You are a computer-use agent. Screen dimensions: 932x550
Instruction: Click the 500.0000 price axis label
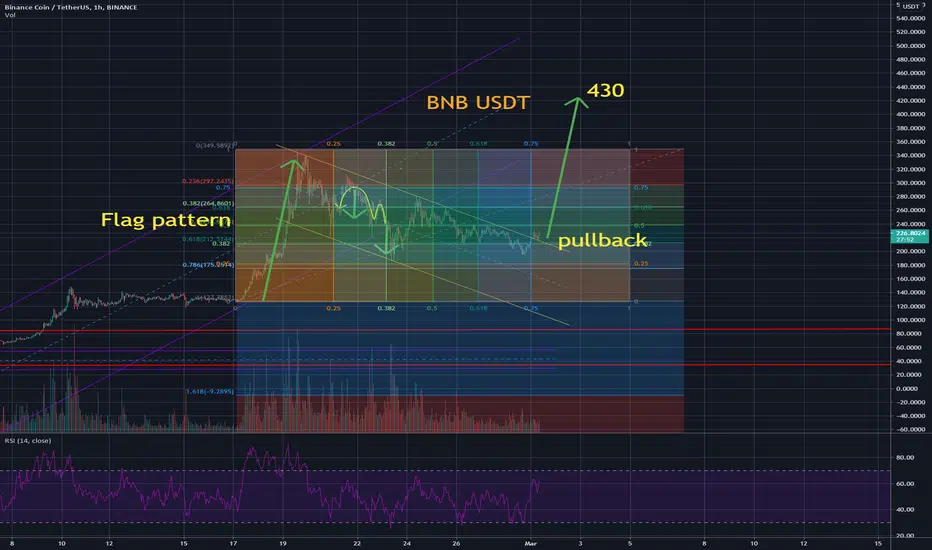pyautogui.click(x=910, y=46)
